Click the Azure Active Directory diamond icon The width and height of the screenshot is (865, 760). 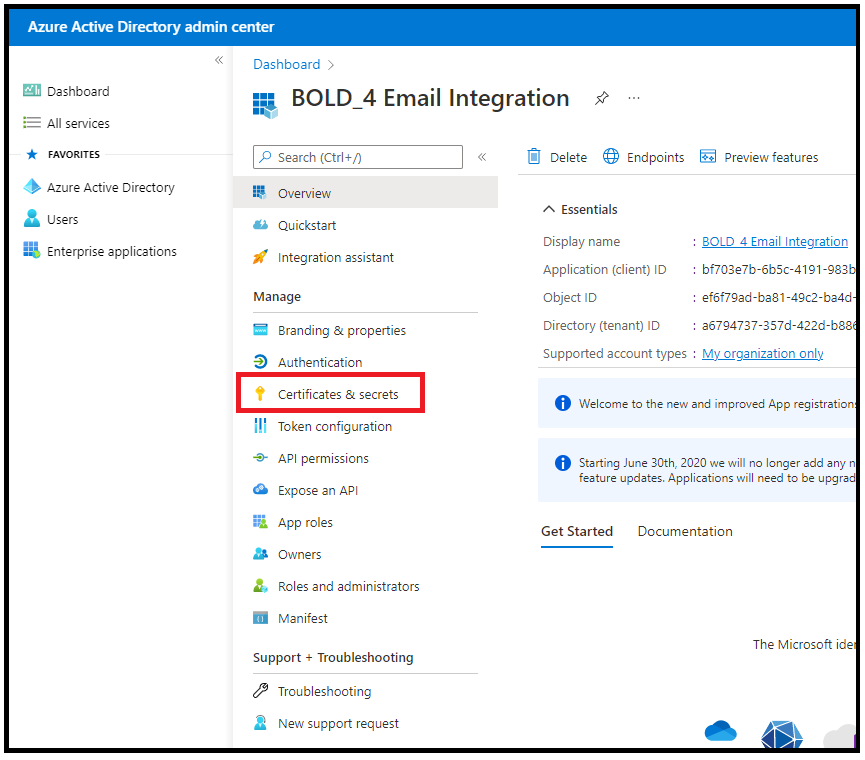pos(32,186)
